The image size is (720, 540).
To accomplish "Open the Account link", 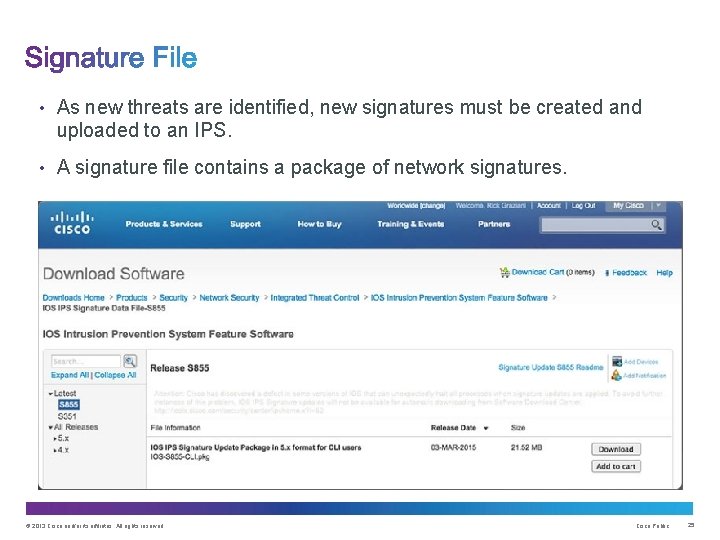I will 549,206.
